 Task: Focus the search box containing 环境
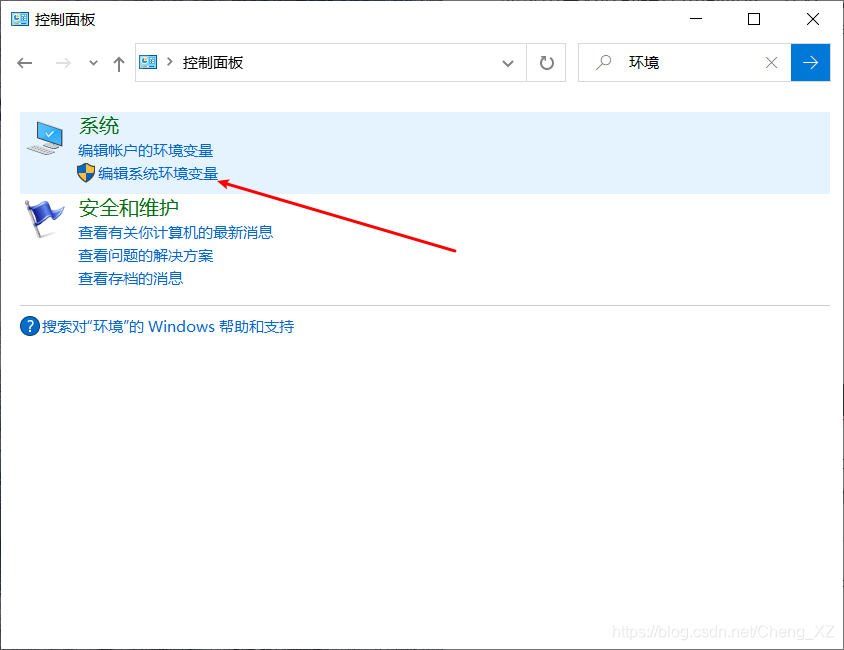pyautogui.click(x=685, y=62)
